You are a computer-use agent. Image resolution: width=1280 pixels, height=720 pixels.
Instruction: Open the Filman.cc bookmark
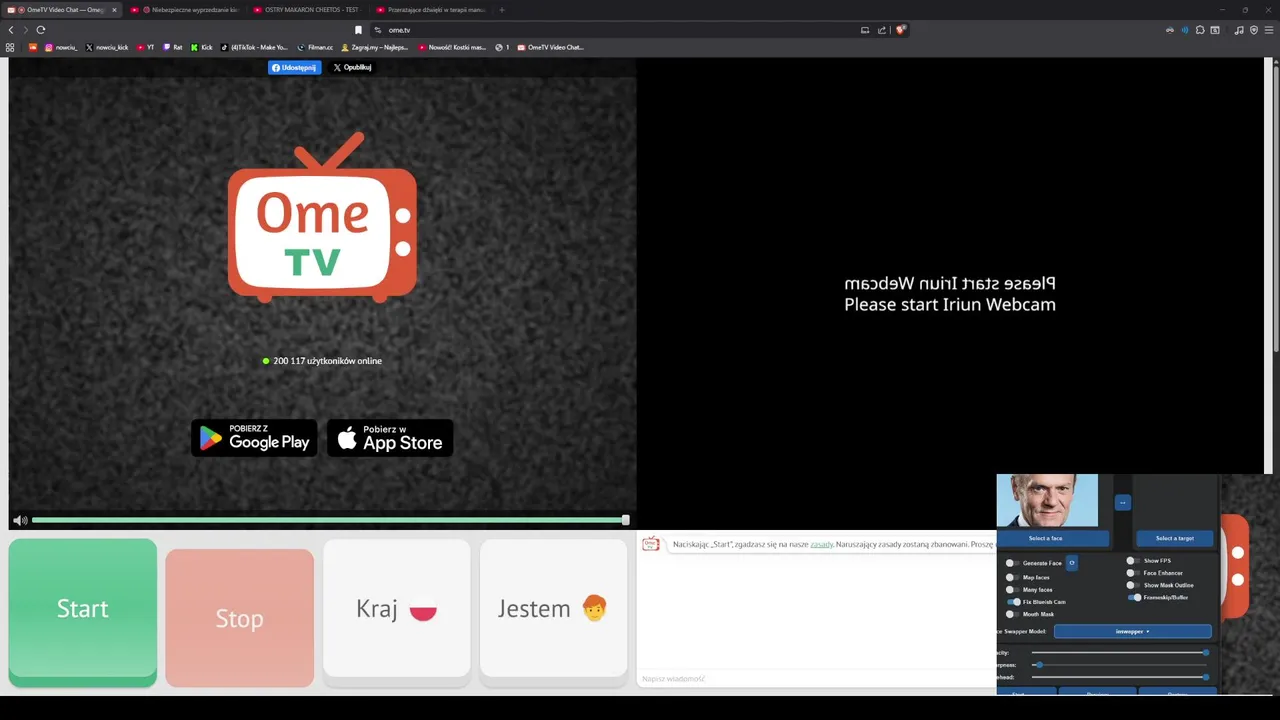(315, 47)
